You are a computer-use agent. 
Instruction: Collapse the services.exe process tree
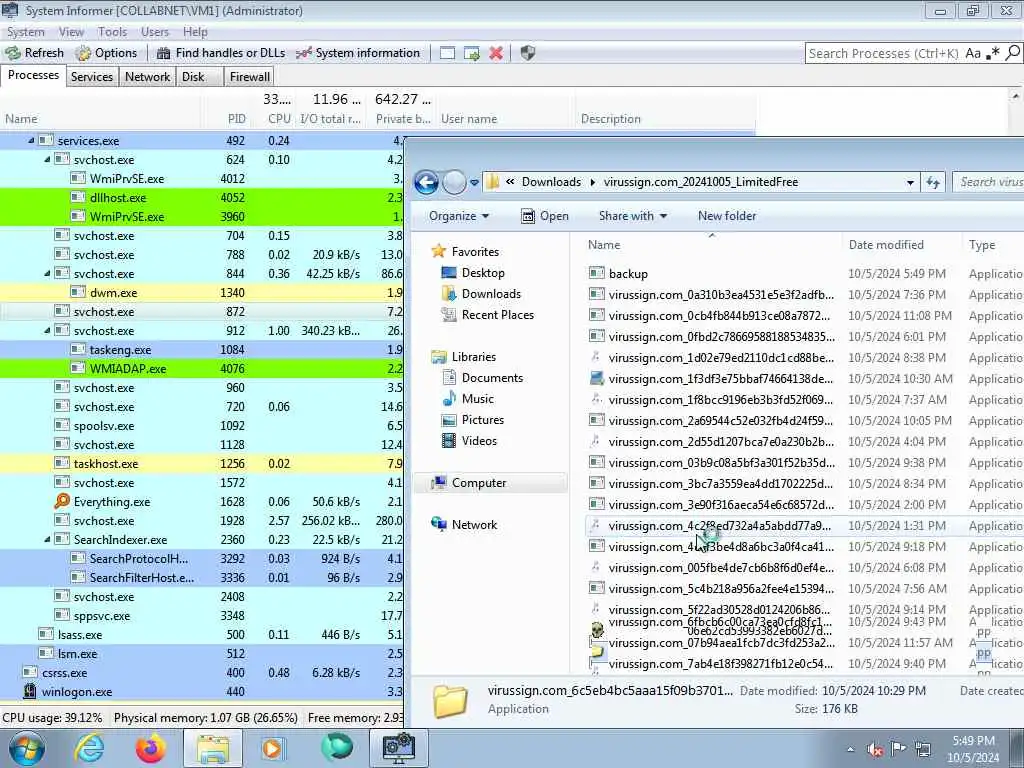(31, 140)
